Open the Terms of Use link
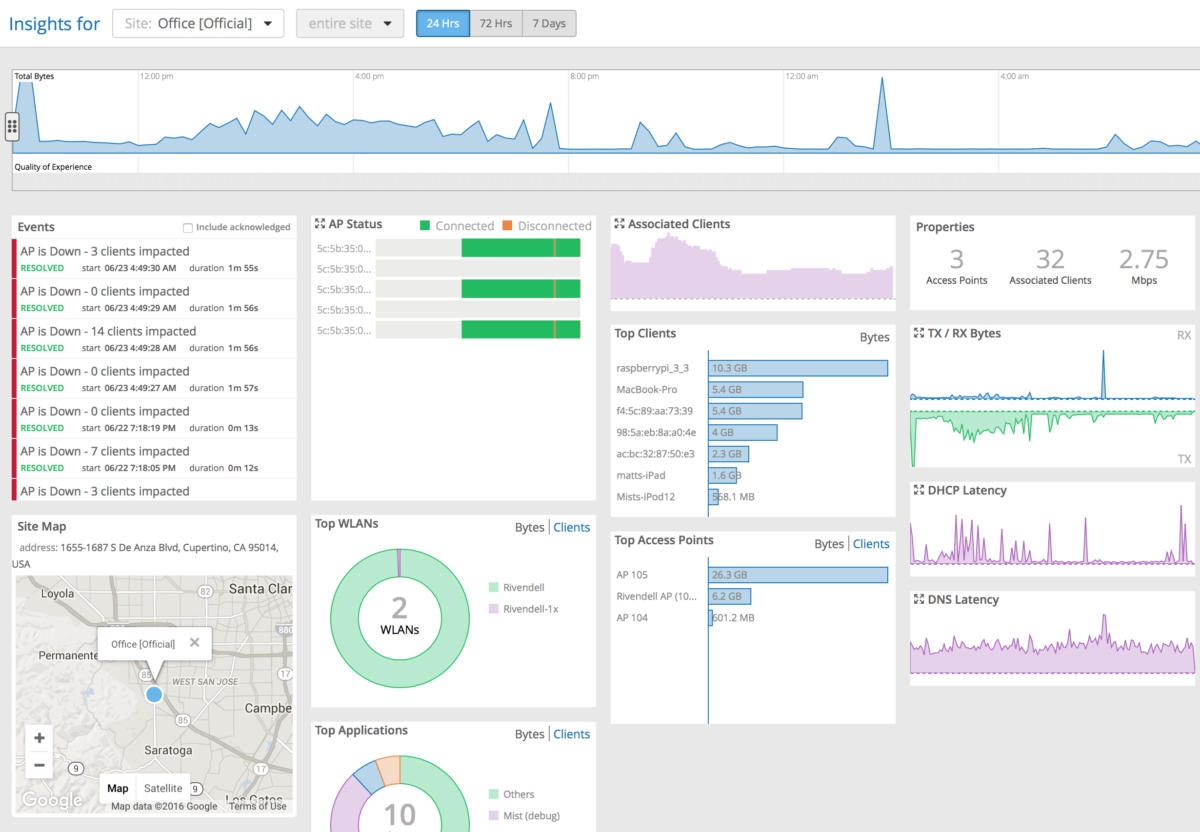The image size is (1200, 832). pos(257,806)
